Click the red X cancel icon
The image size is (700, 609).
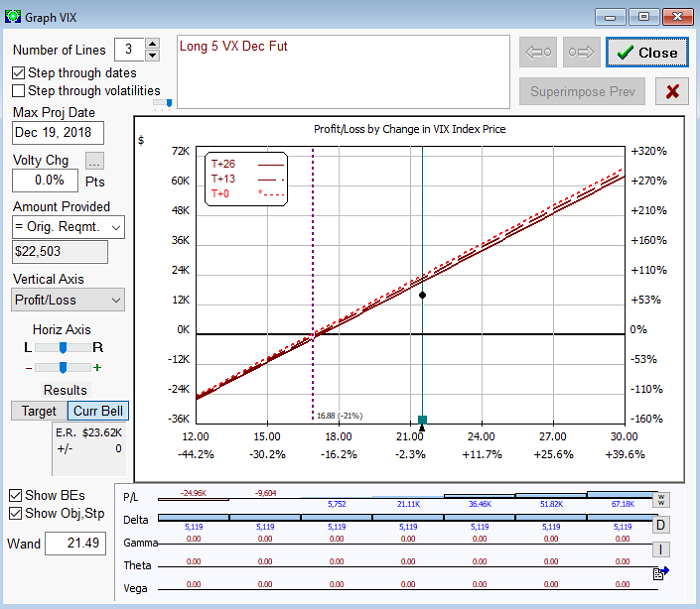[x=672, y=92]
